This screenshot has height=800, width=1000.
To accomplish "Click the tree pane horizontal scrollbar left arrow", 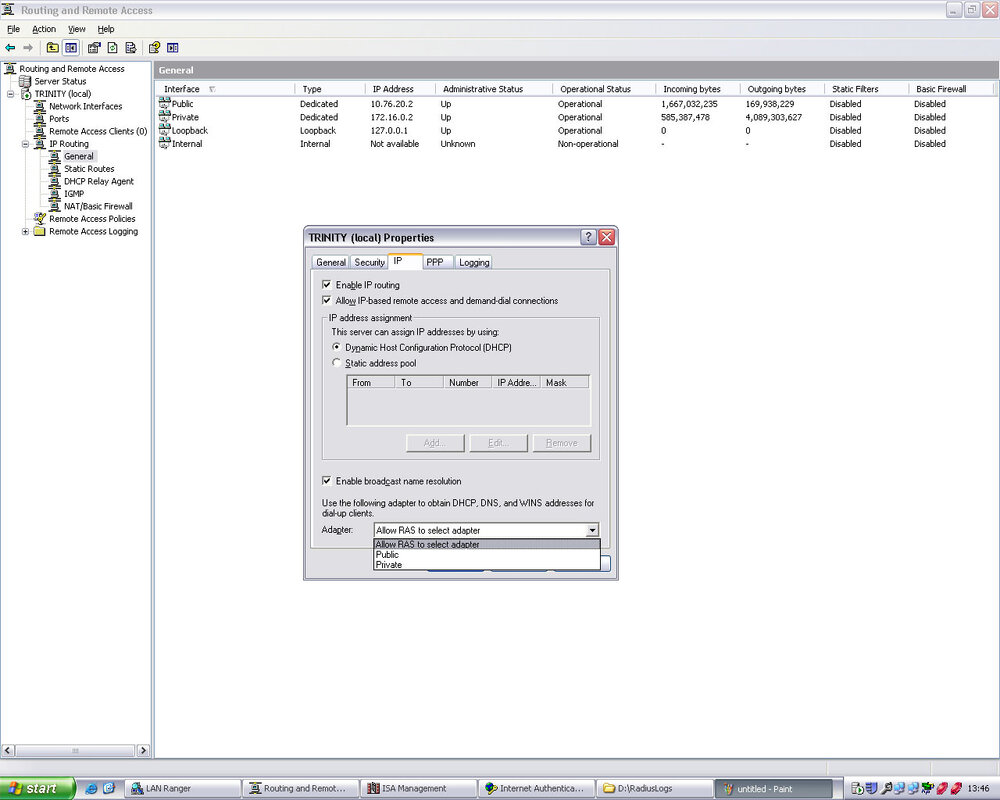I will 8,750.
